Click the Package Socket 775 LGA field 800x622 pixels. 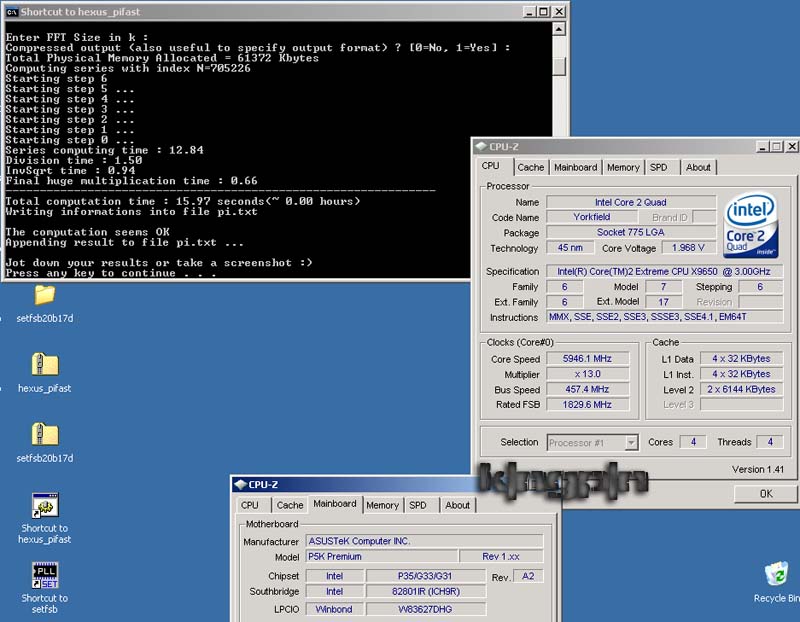[631, 232]
